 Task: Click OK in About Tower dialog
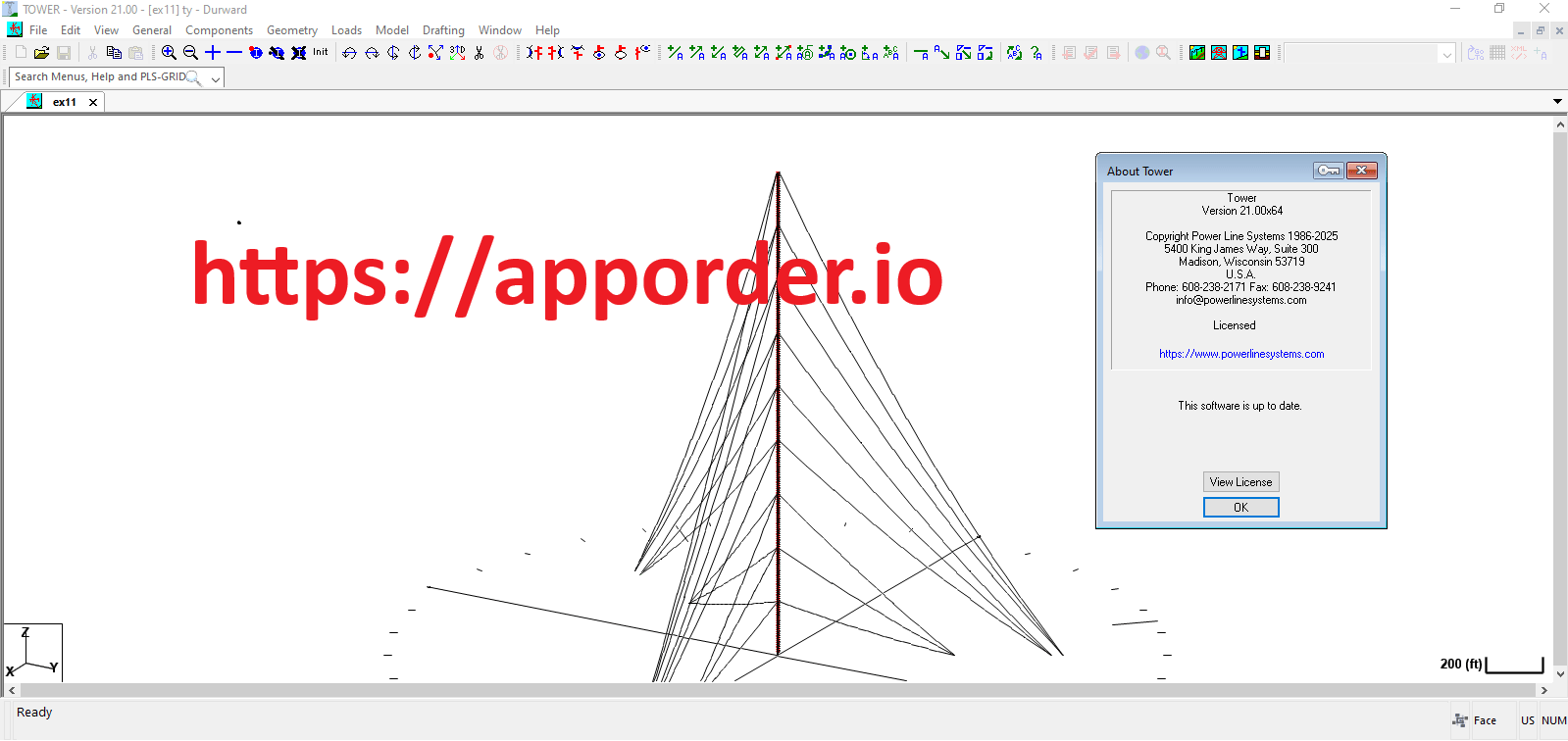pyautogui.click(x=1240, y=508)
